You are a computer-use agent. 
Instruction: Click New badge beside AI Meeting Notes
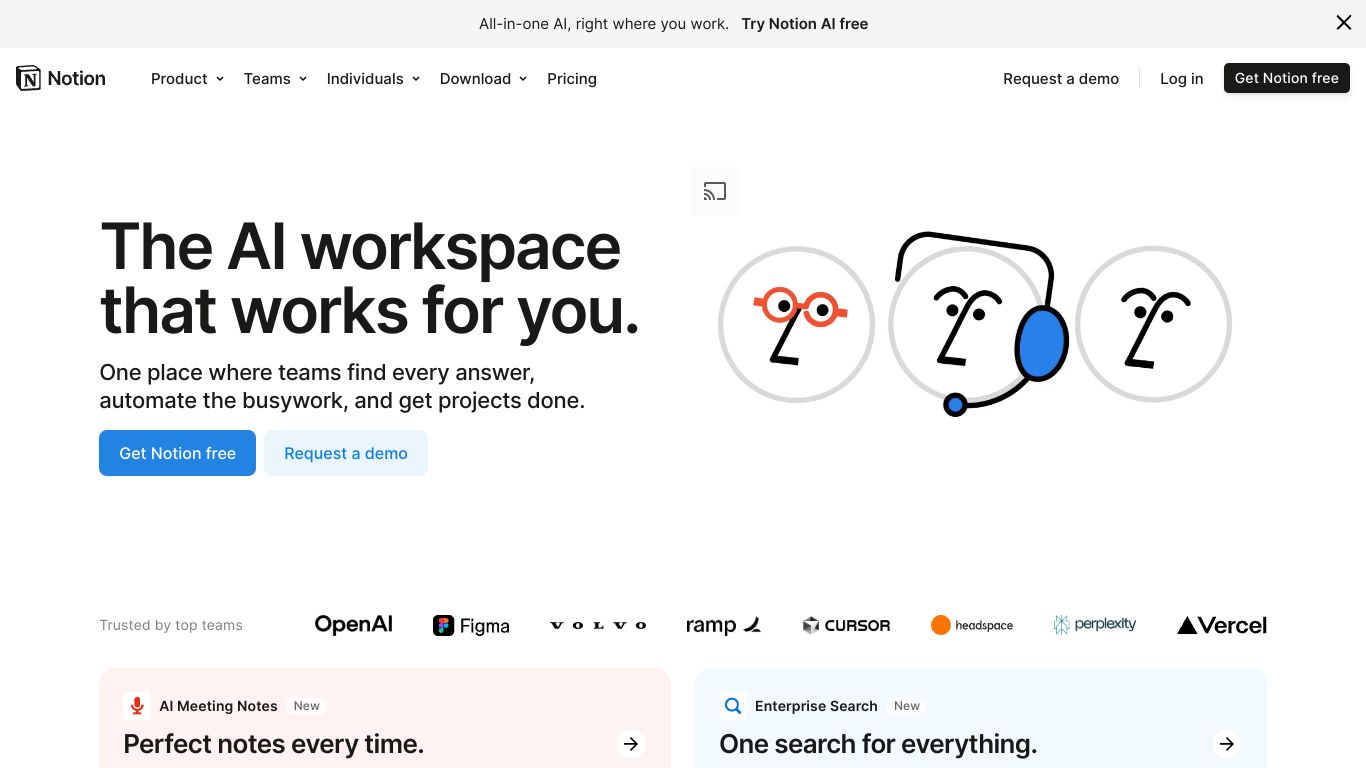coord(307,706)
